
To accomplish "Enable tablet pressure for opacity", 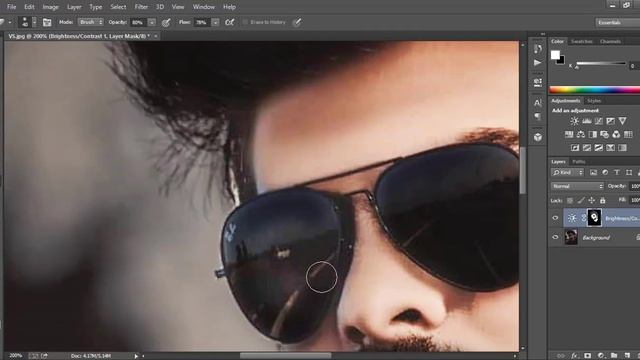I will click(x=166, y=22).
